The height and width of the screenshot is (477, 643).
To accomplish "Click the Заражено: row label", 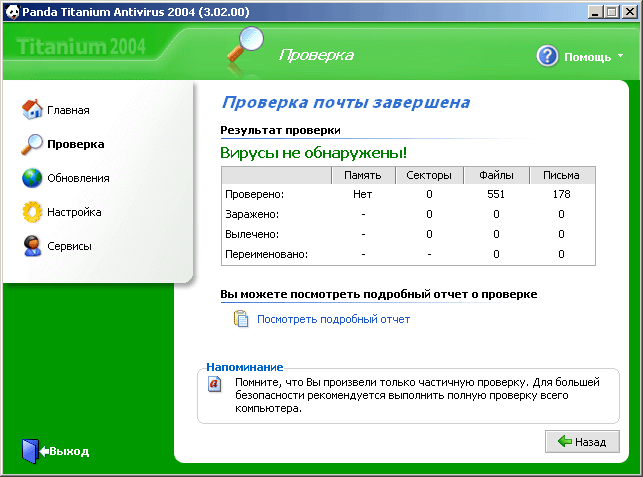I will coord(252,214).
